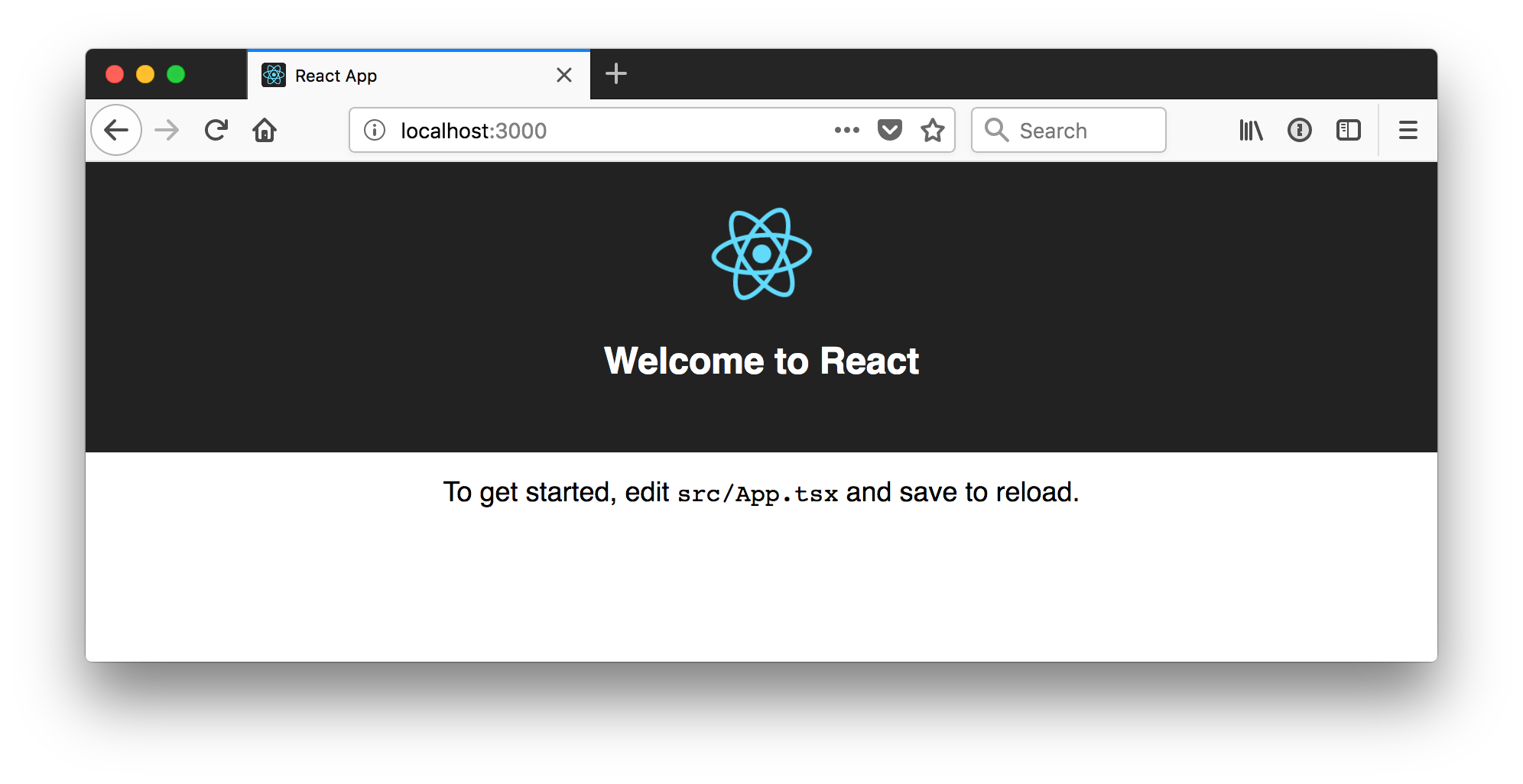Bookmark this page with the star

pos(932,131)
